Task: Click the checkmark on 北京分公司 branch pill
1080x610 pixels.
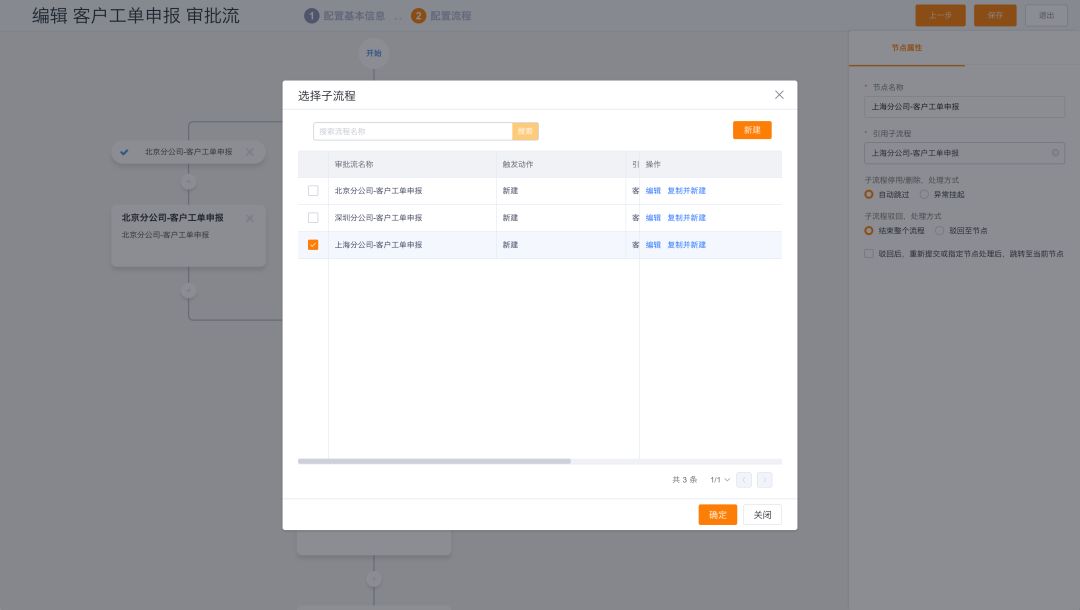Action: pyautogui.click(x=124, y=152)
